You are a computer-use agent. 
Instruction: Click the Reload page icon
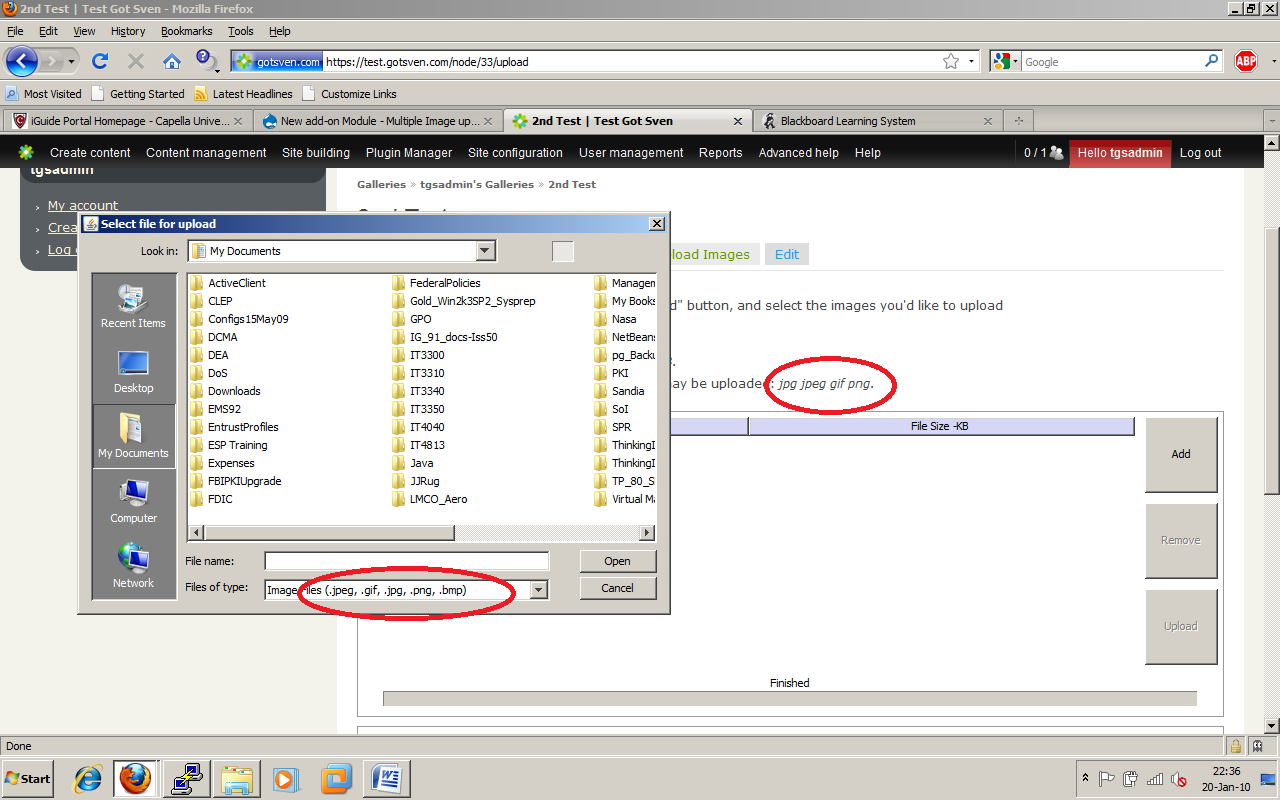pyautogui.click(x=100, y=61)
